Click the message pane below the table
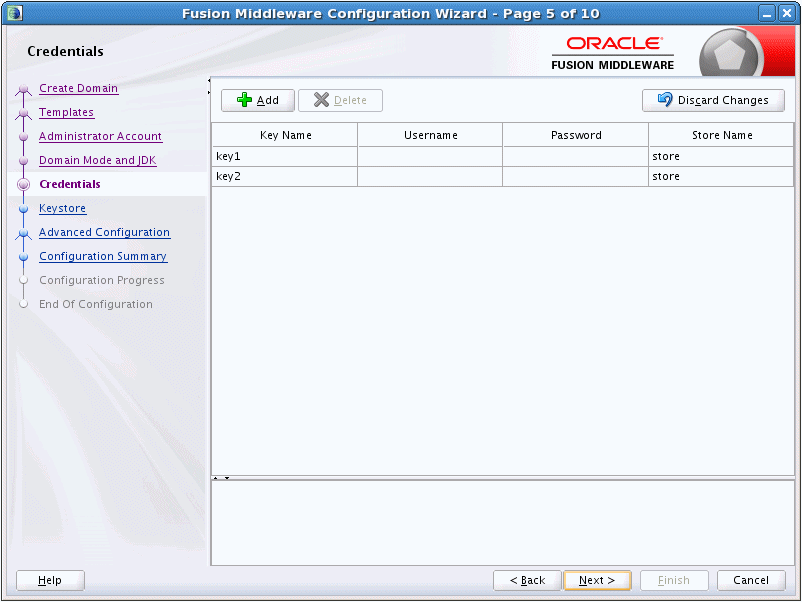The image size is (802, 602). pyautogui.click(x=502, y=522)
